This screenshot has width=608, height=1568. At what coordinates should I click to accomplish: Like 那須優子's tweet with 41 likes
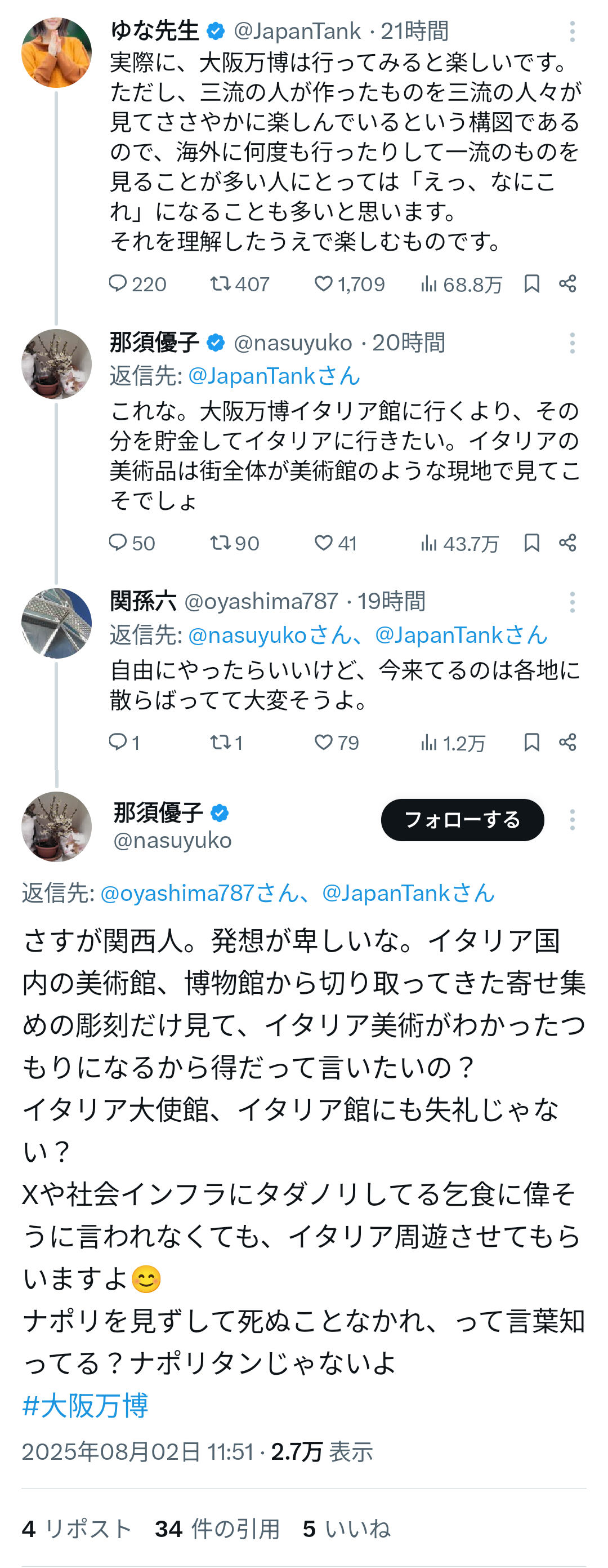click(x=324, y=543)
